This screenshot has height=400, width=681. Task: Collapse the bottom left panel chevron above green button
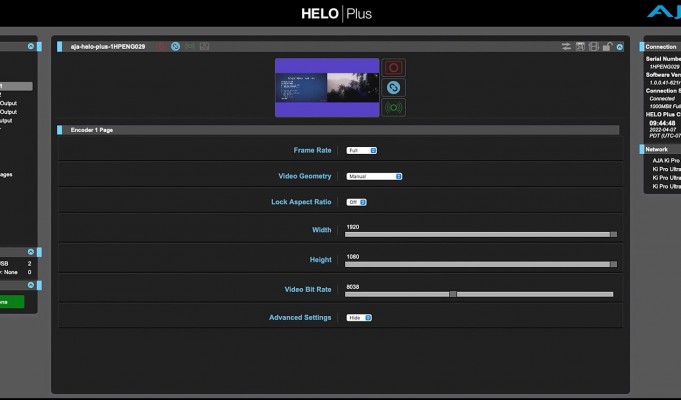pos(31,285)
